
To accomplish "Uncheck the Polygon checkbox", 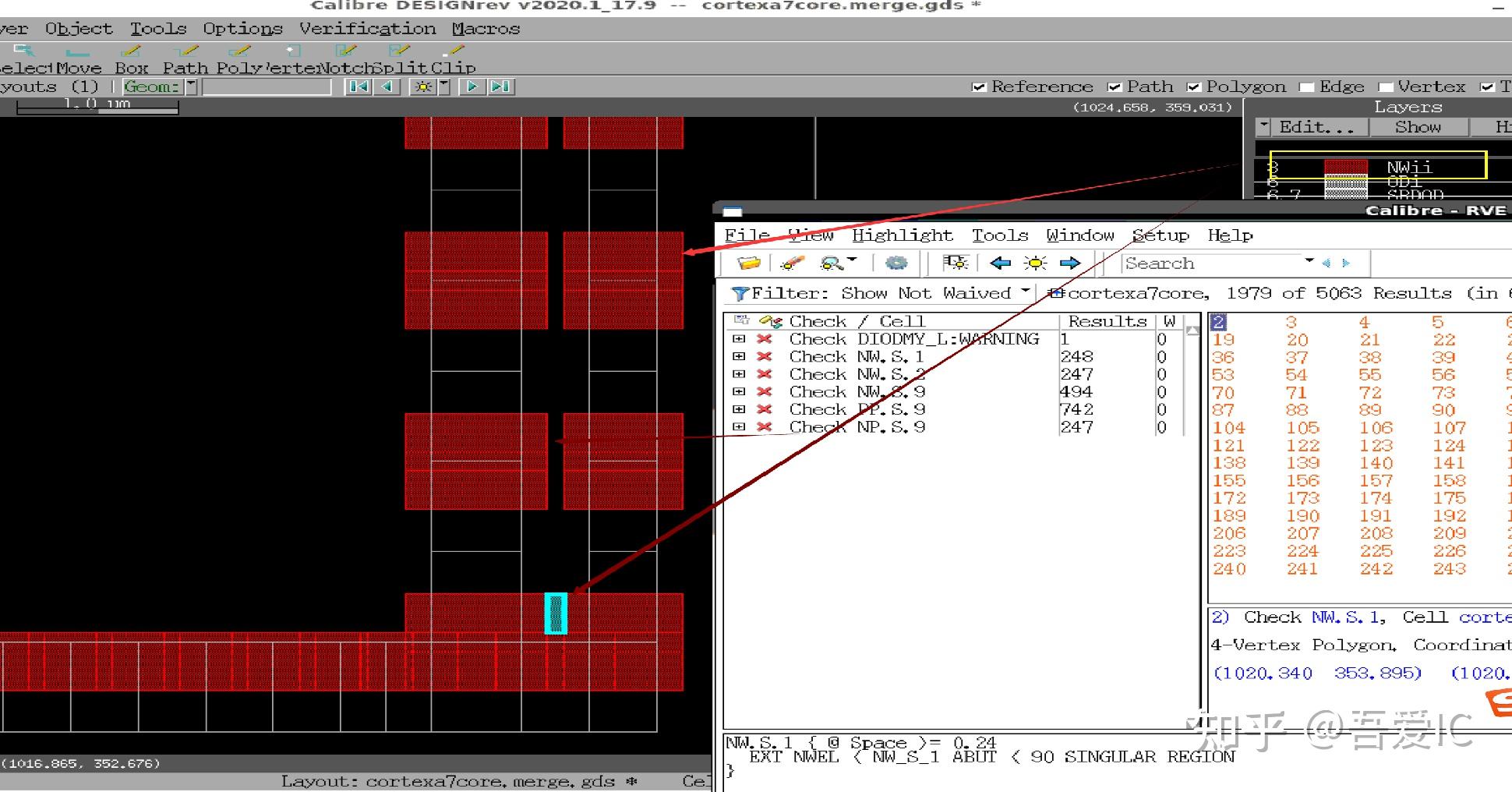I will [1193, 87].
